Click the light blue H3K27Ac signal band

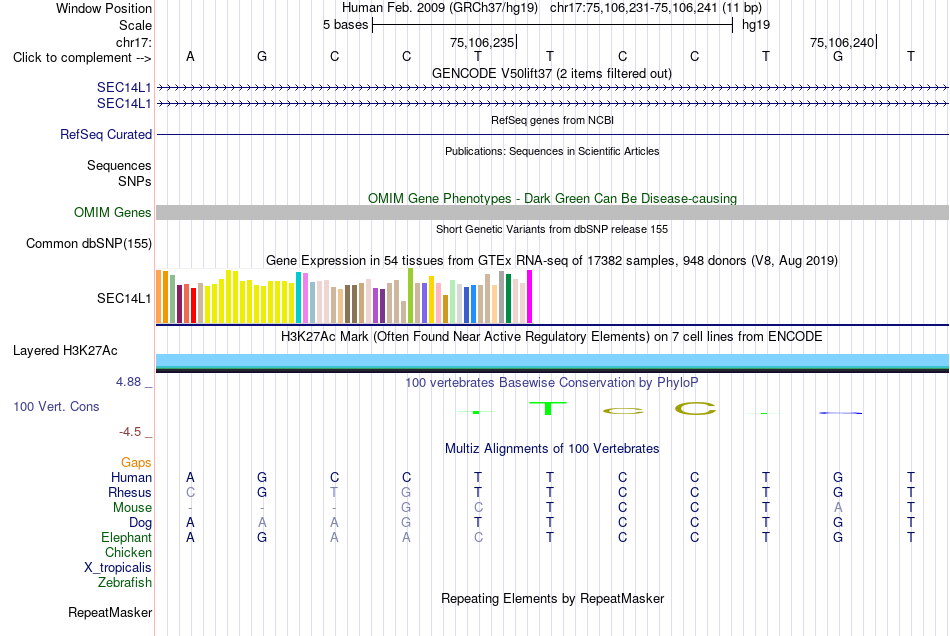click(x=553, y=360)
